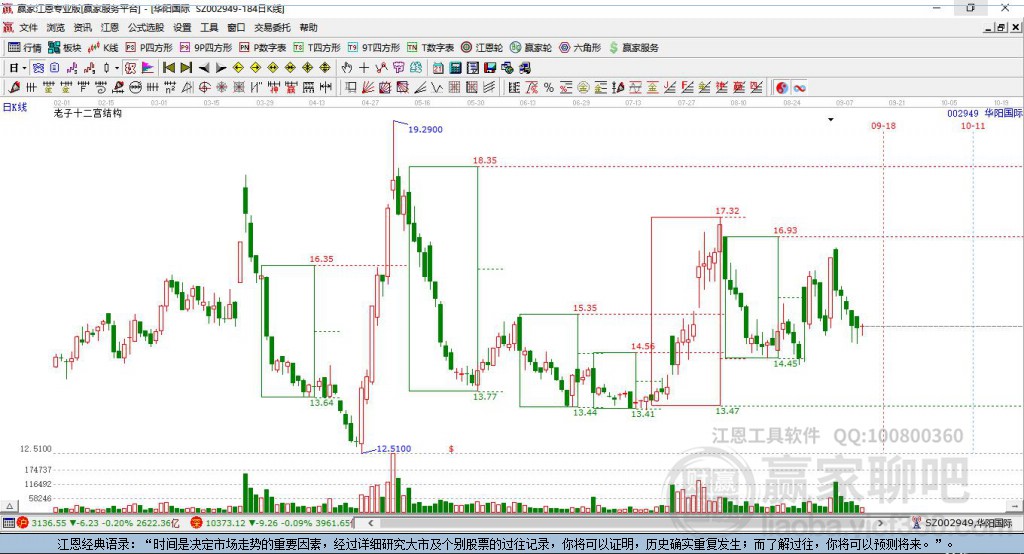Click the red pen drawing tool icon
The image size is (1024, 554).
(14, 88)
